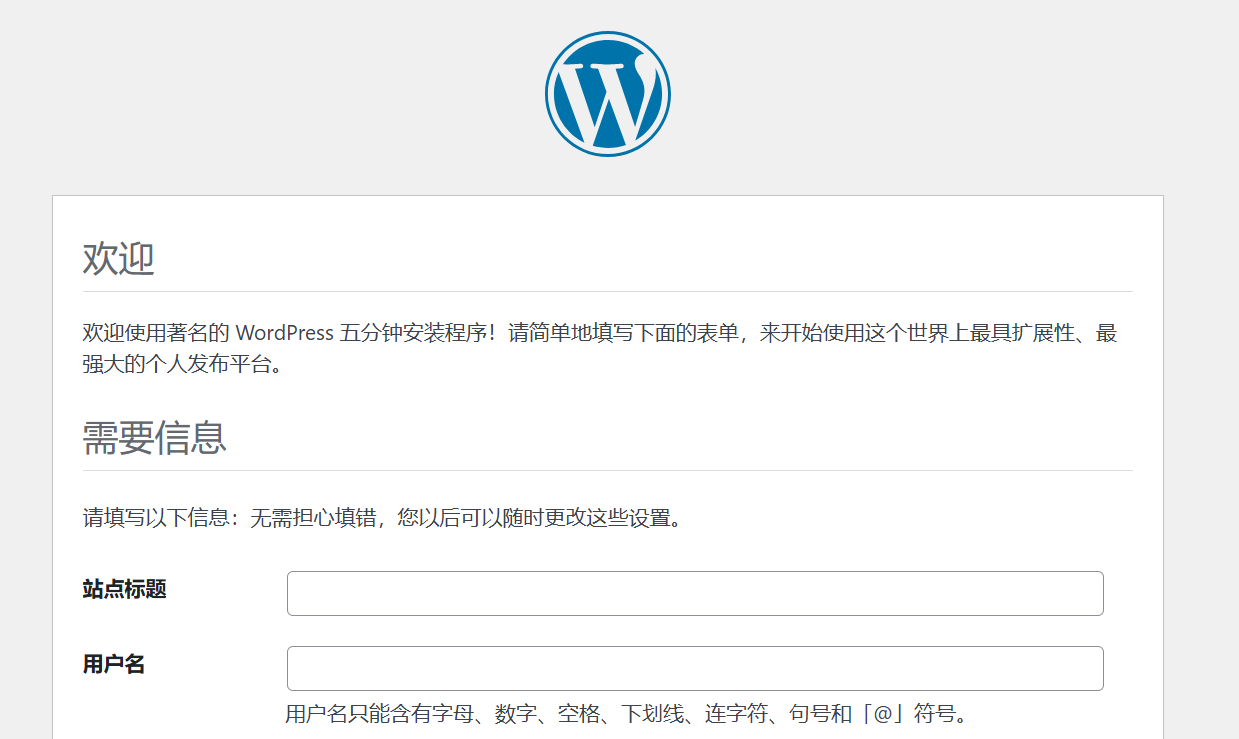The width and height of the screenshot is (1239, 739).
Task: Click the 需要信息 heading
Action: pos(154,438)
